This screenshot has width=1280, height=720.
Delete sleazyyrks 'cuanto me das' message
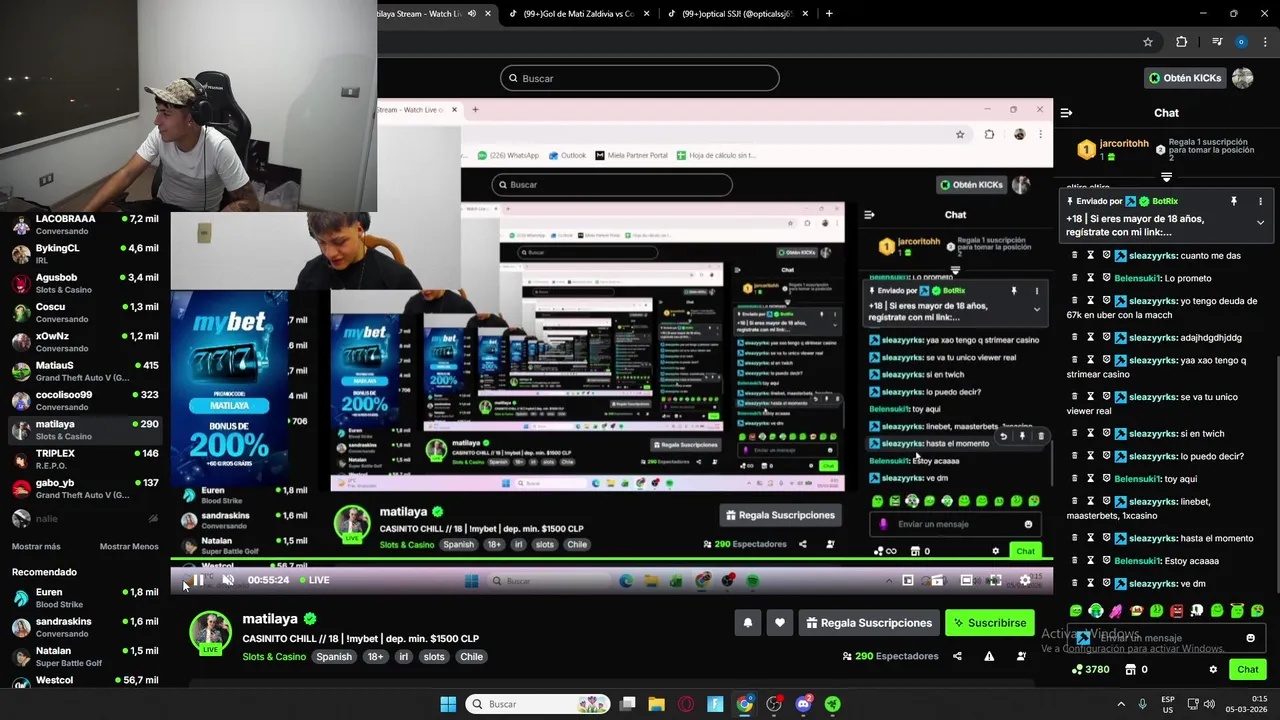coord(1075,255)
